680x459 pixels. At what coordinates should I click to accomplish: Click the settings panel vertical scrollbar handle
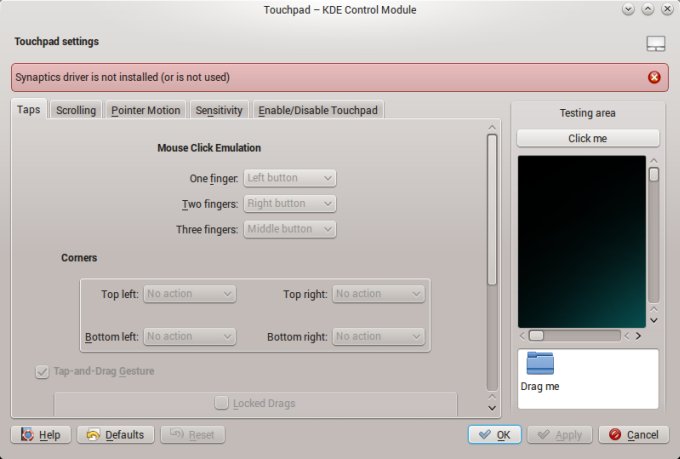[492, 210]
